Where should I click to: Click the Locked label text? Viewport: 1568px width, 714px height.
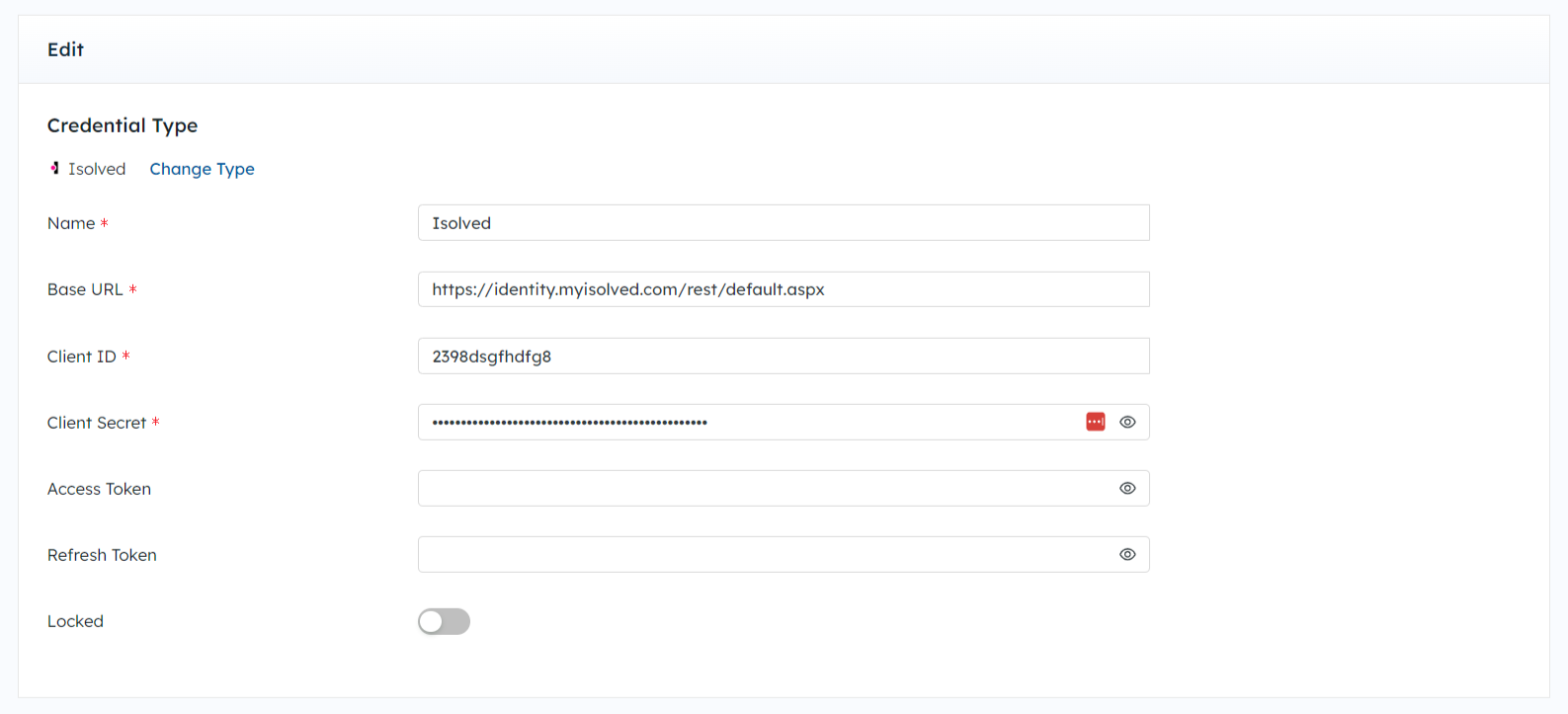(x=75, y=621)
